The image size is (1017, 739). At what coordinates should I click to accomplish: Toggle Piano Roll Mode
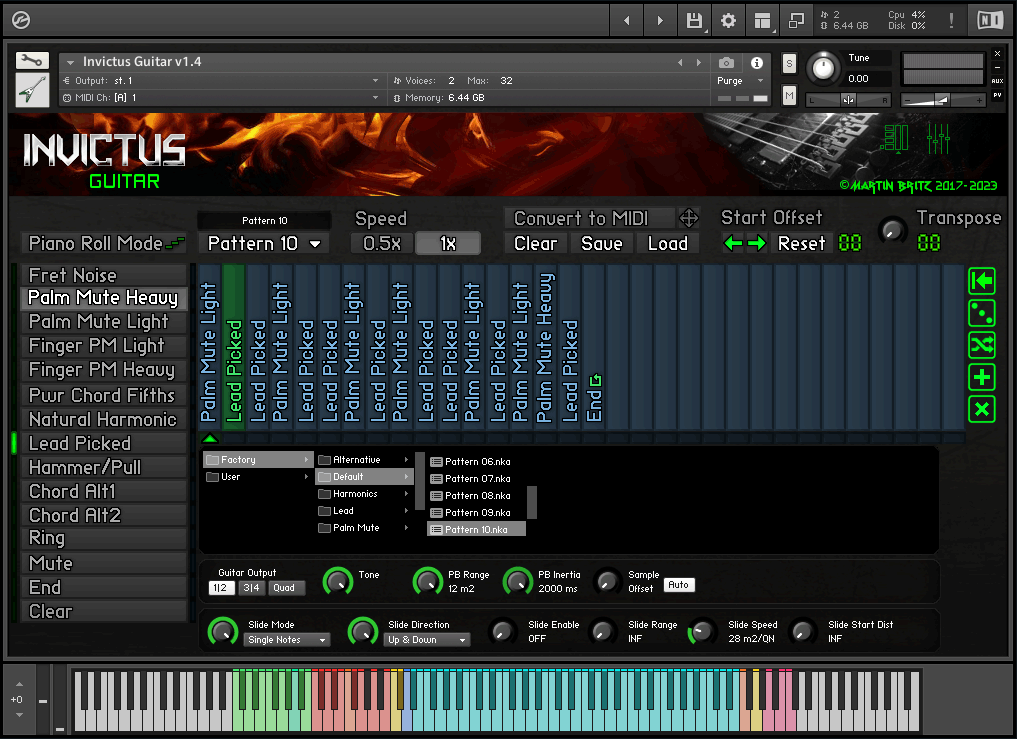pyautogui.click(x=104, y=243)
